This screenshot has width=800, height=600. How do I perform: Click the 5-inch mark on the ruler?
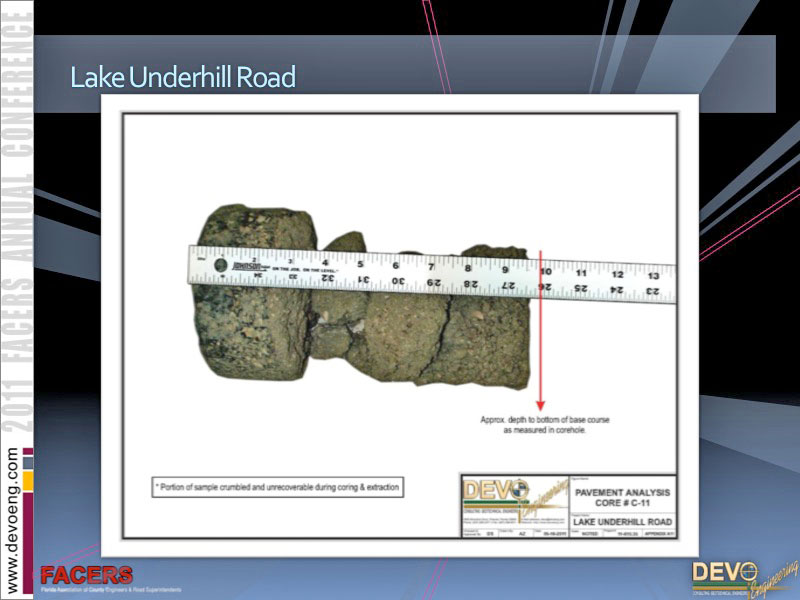click(x=360, y=265)
